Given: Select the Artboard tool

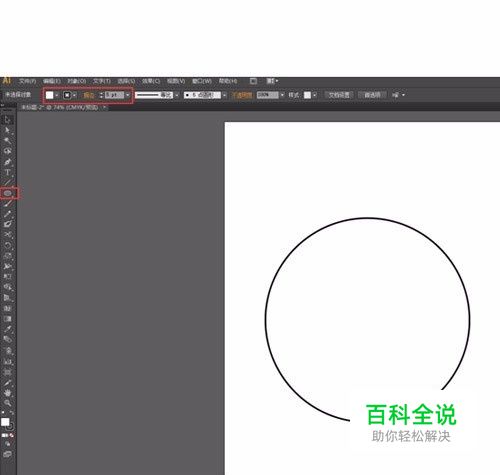Looking at the screenshot, I should click(x=7, y=372).
